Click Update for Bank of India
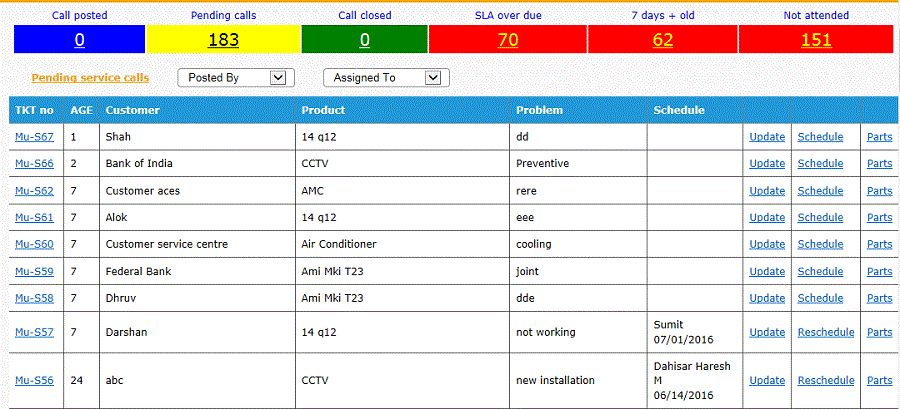This screenshot has width=900, height=409. [x=767, y=163]
